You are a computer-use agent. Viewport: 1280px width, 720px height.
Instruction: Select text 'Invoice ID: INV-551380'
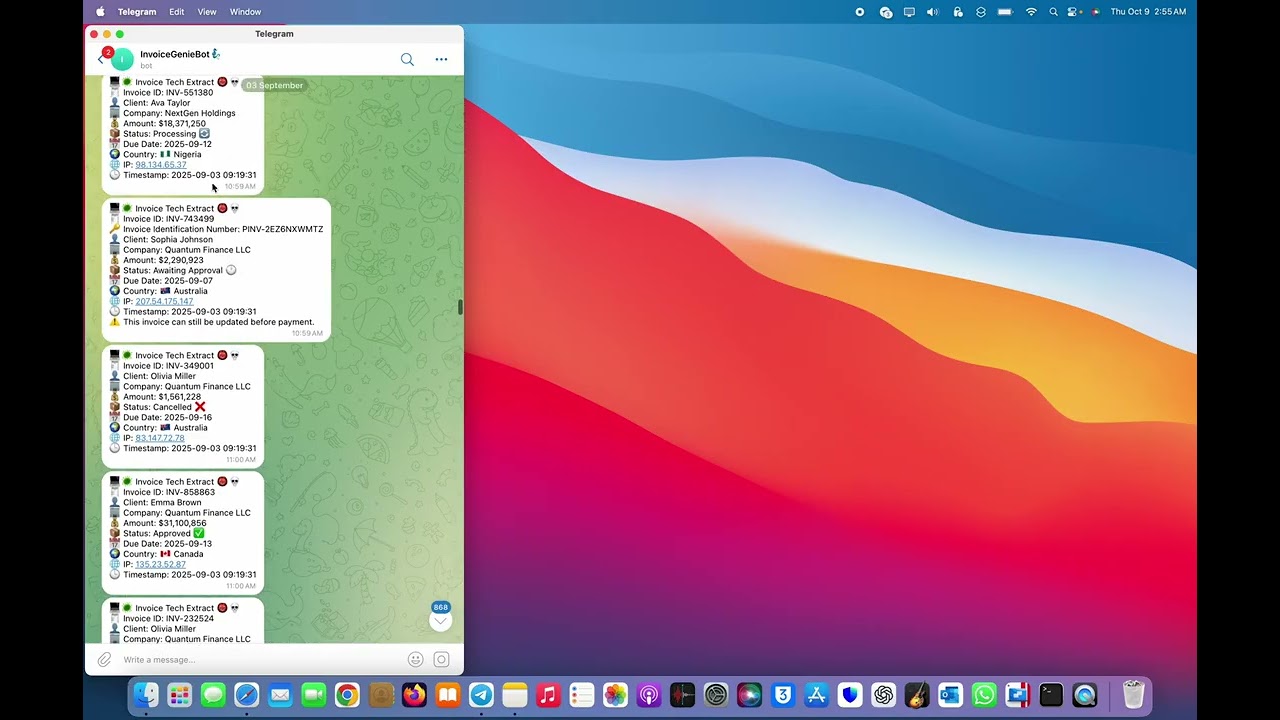pos(168,92)
